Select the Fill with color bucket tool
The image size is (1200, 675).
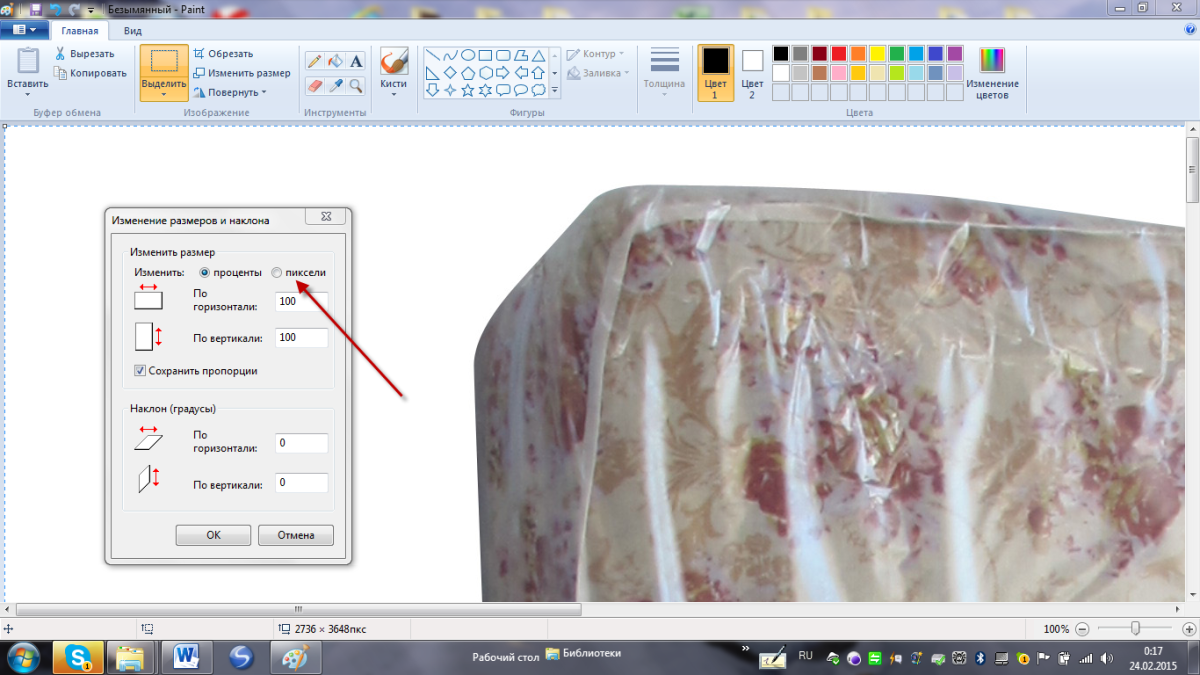tap(335, 62)
